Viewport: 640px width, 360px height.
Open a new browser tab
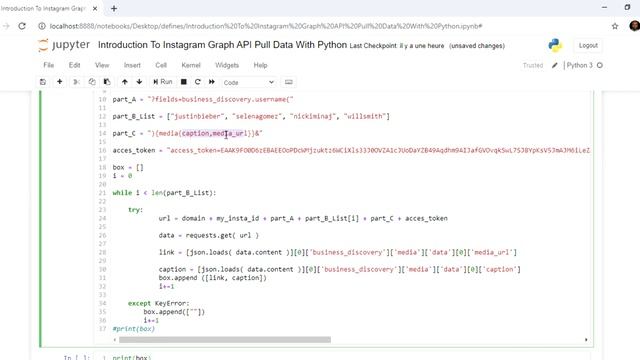point(114,8)
